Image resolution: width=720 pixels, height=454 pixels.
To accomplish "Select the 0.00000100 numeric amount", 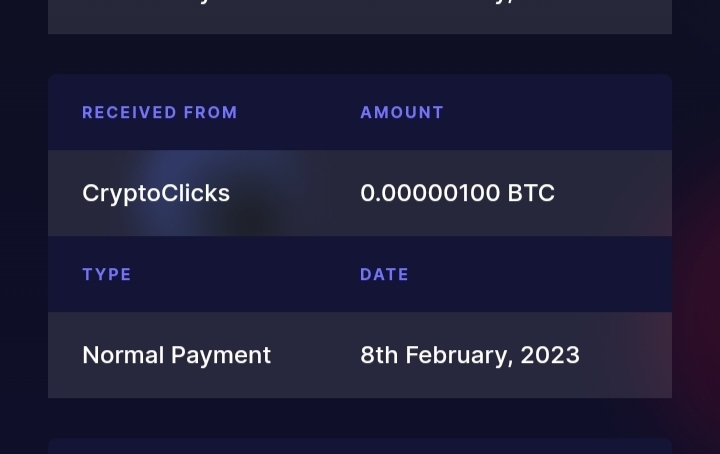I will (x=430, y=193).
